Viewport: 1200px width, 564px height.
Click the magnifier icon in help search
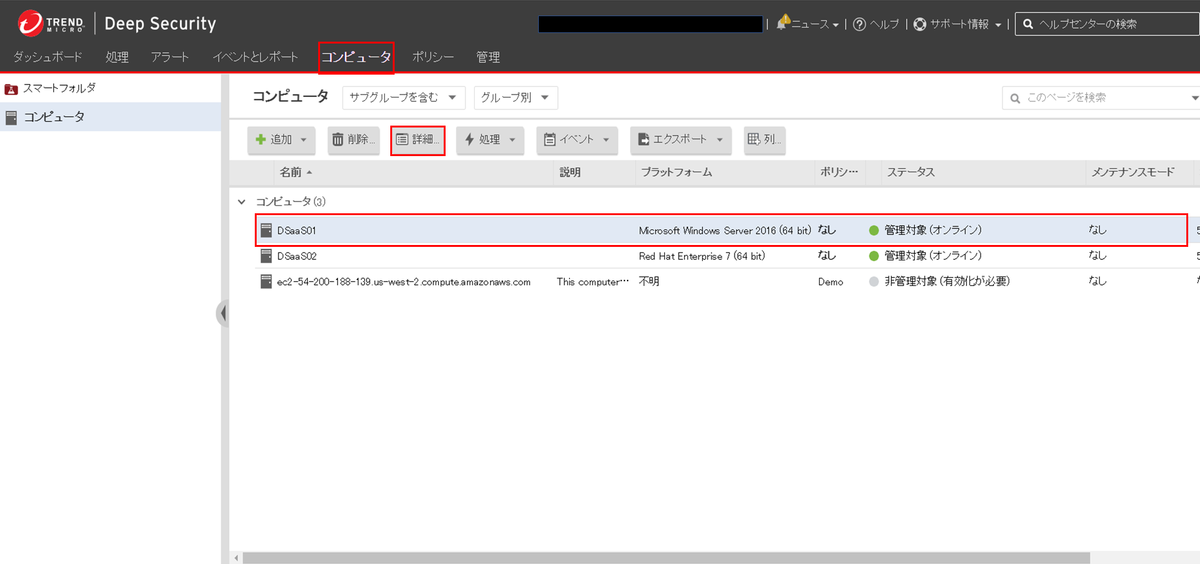(x=1027, y=24)
